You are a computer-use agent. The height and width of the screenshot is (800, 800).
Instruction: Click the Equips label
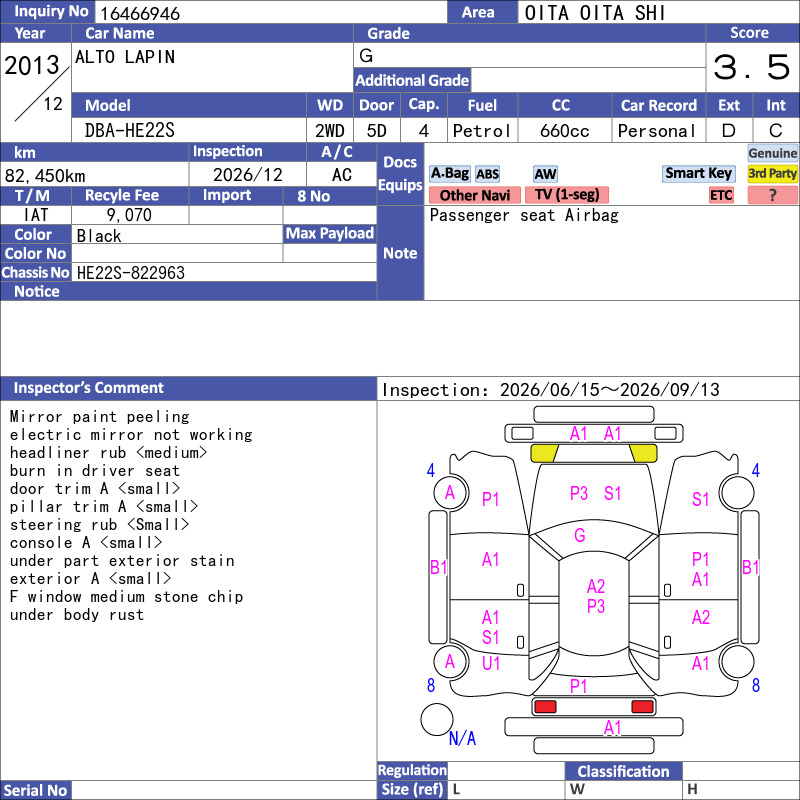tap(400, 185)
